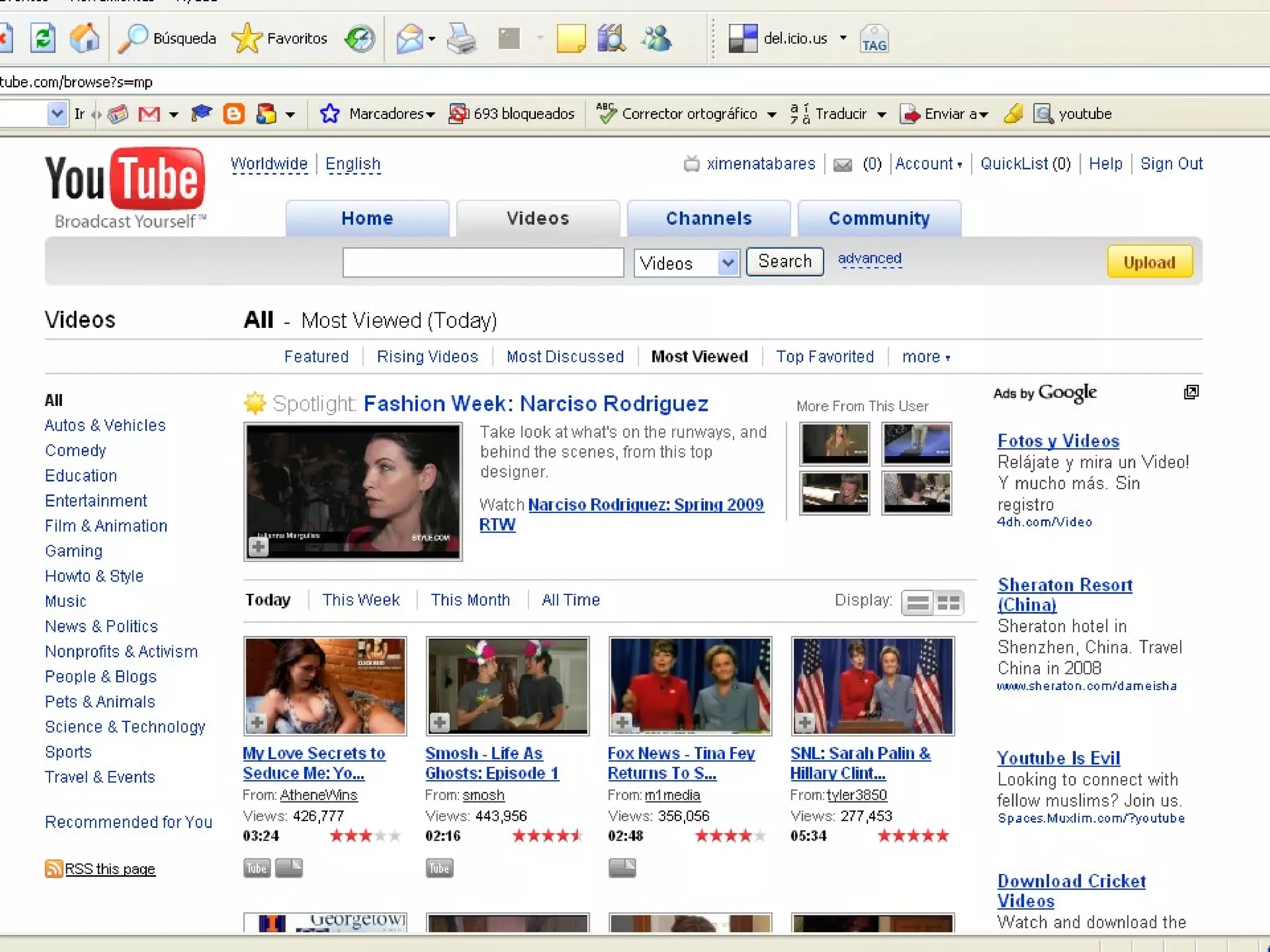
Task: Click the inbox envelope icon
Action: [842, 164]
